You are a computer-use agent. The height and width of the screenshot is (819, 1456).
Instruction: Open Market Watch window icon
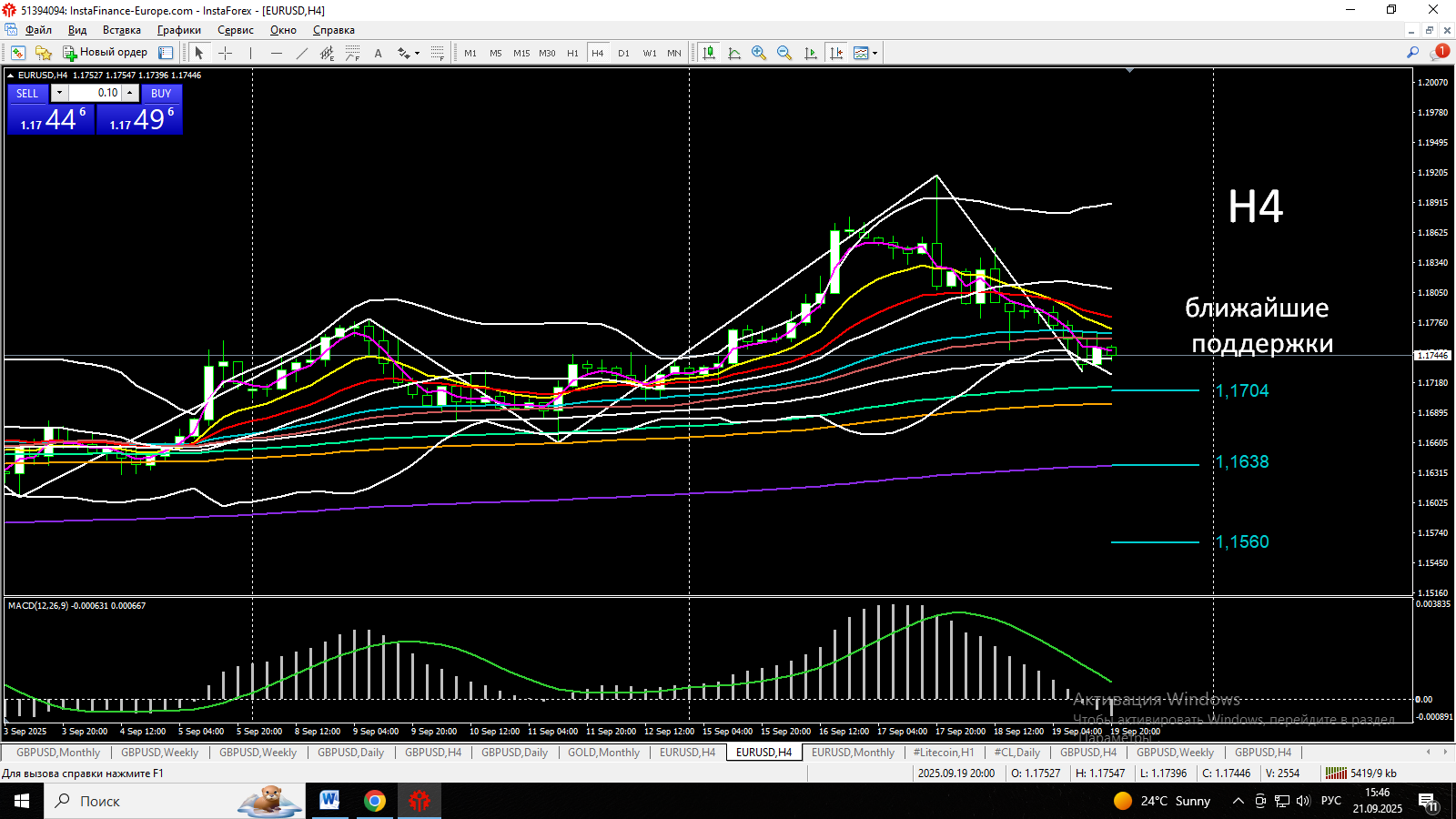pyautogui.click(x=17, y=53)
